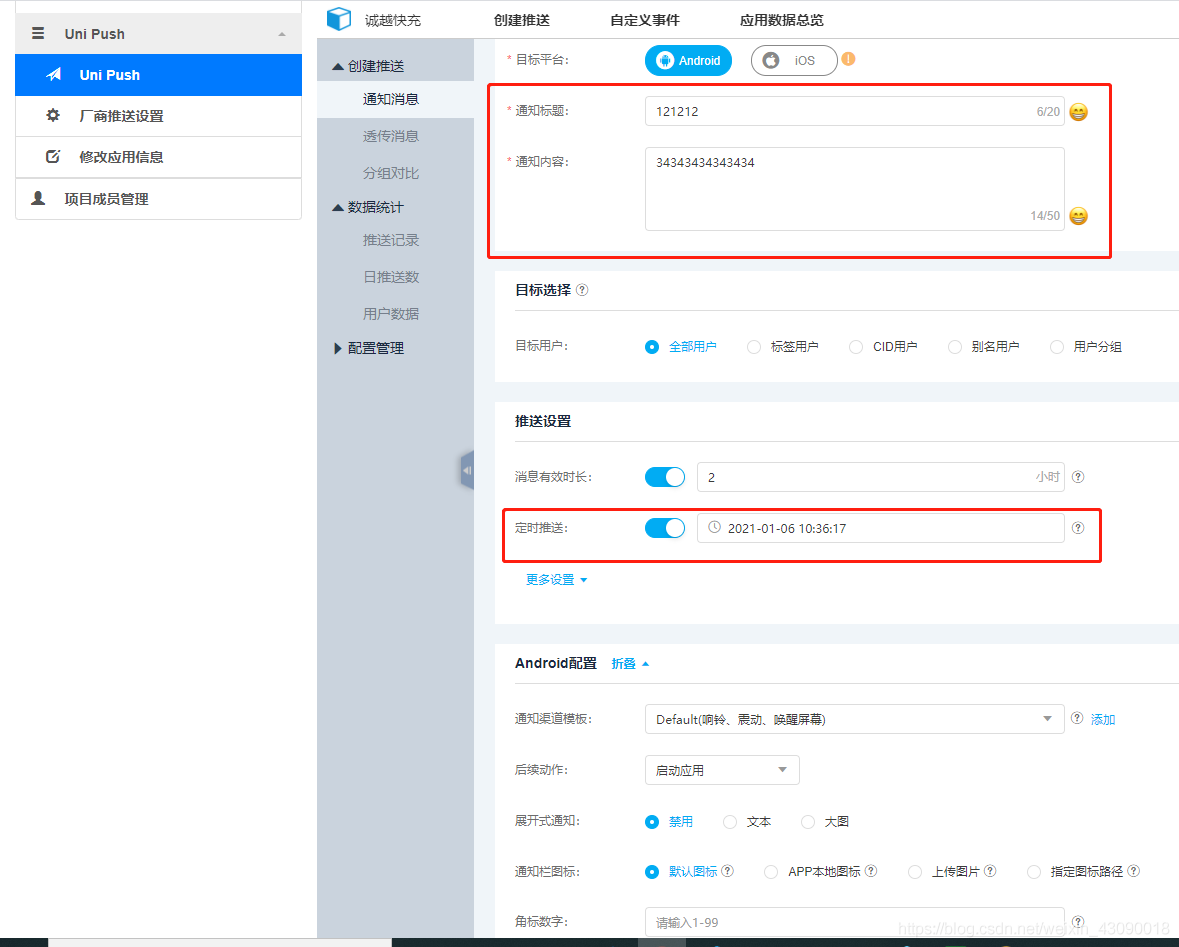The width and height of the screenshot is (1179, 947).
Task: Click the 通知内容 text area
Action: [x=854, y=189]
